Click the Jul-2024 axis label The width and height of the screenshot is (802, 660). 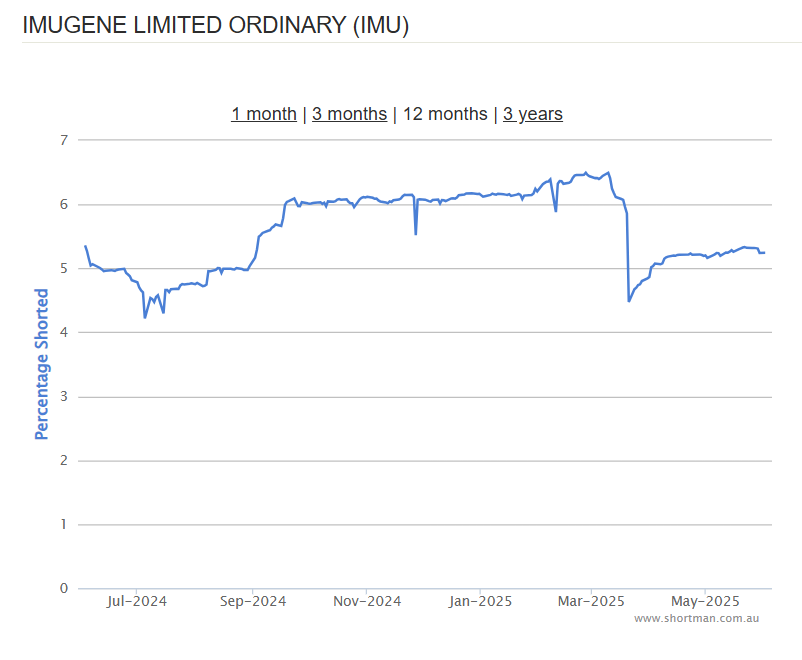(x=137, y=601)
